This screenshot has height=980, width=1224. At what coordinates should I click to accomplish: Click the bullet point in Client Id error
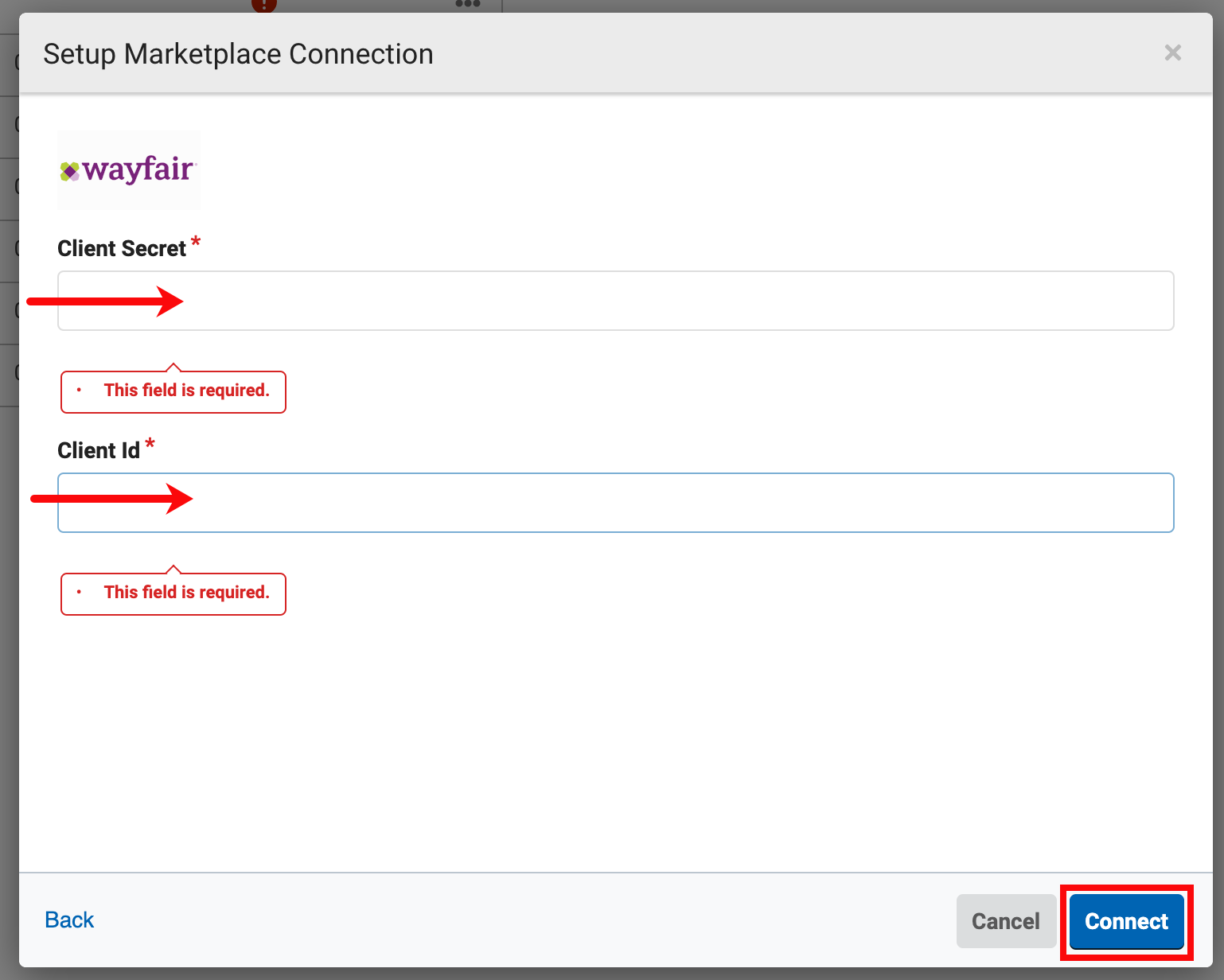click(79, 592)
